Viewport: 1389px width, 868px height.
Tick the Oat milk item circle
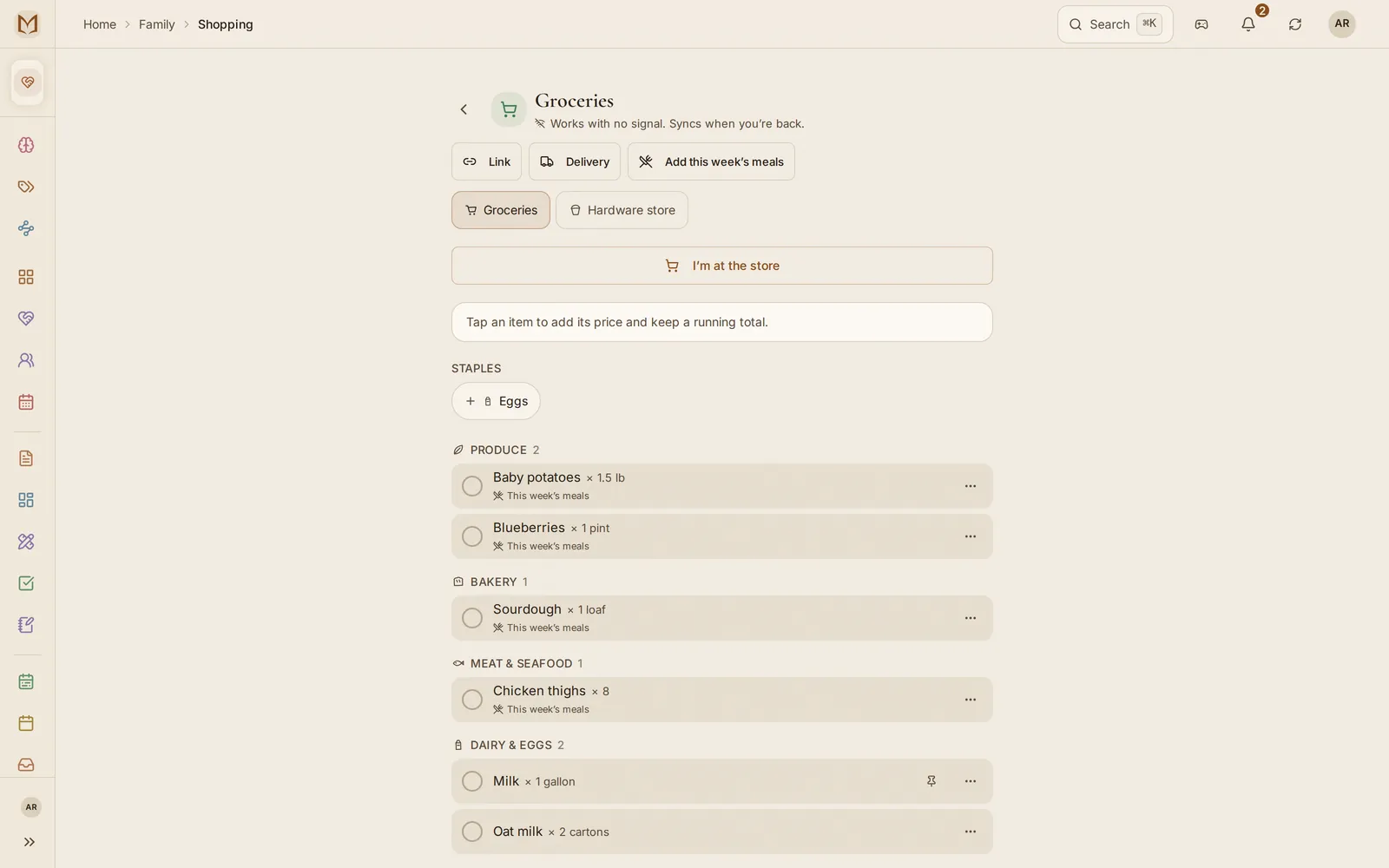pos(472,832)
